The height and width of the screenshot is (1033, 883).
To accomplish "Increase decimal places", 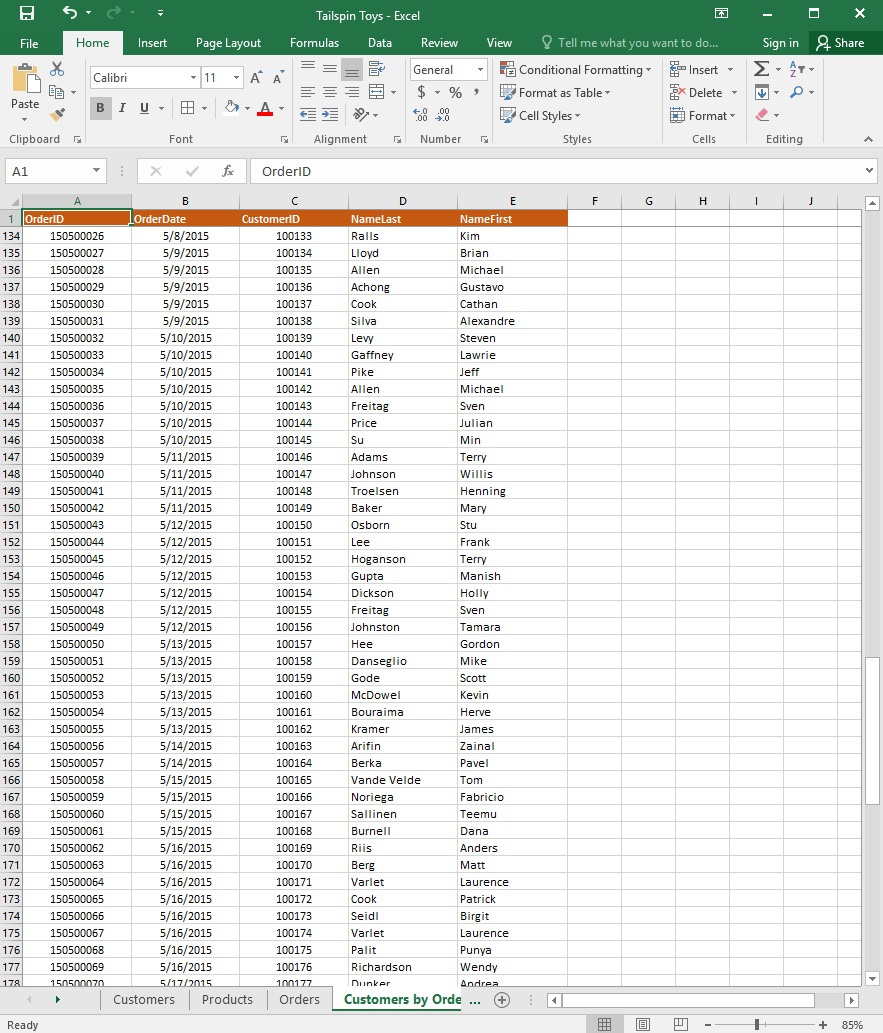I will click(420, 115).
